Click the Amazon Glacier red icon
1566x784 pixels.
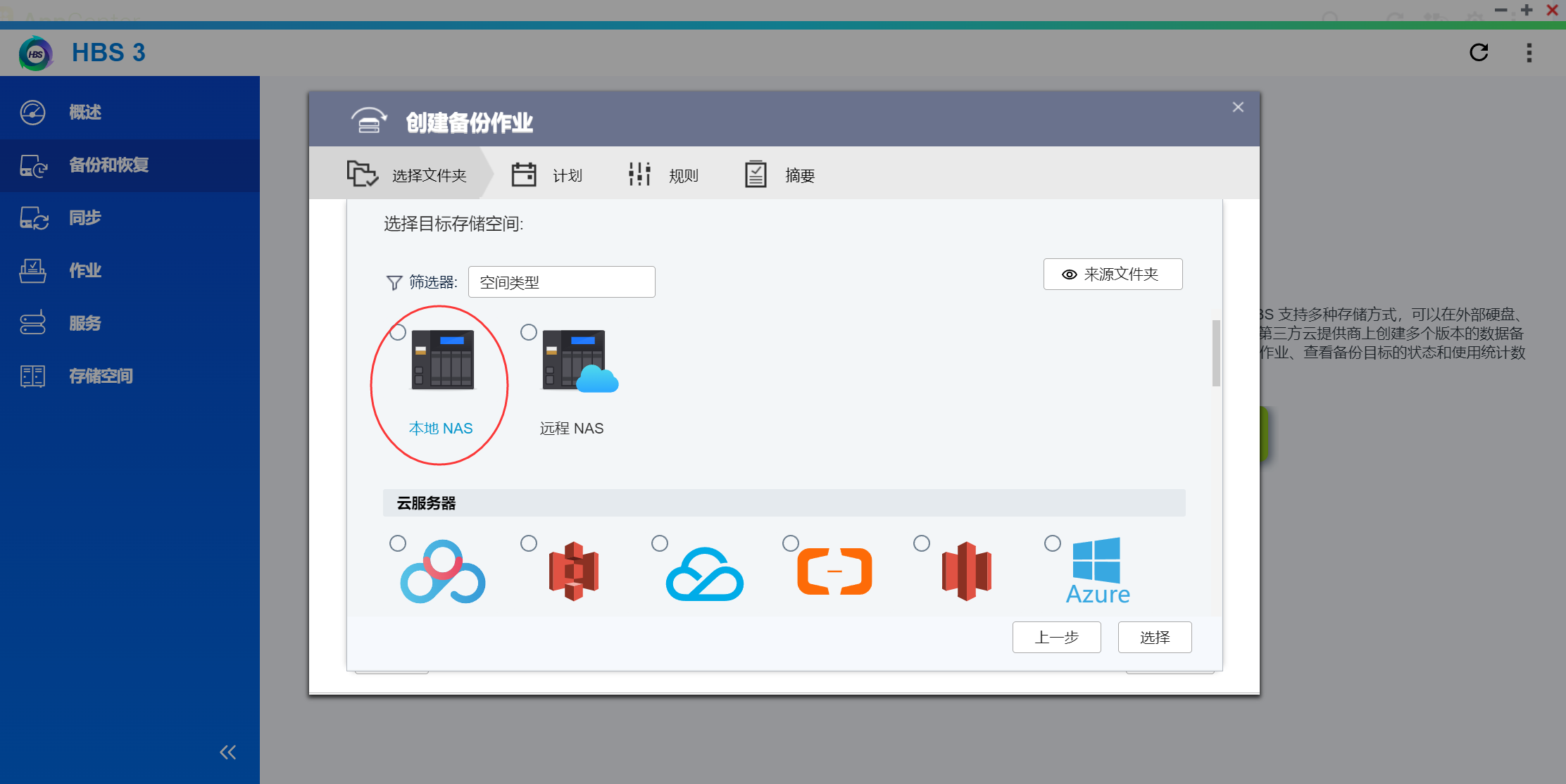pyautogui.click(x=967, y=571)
